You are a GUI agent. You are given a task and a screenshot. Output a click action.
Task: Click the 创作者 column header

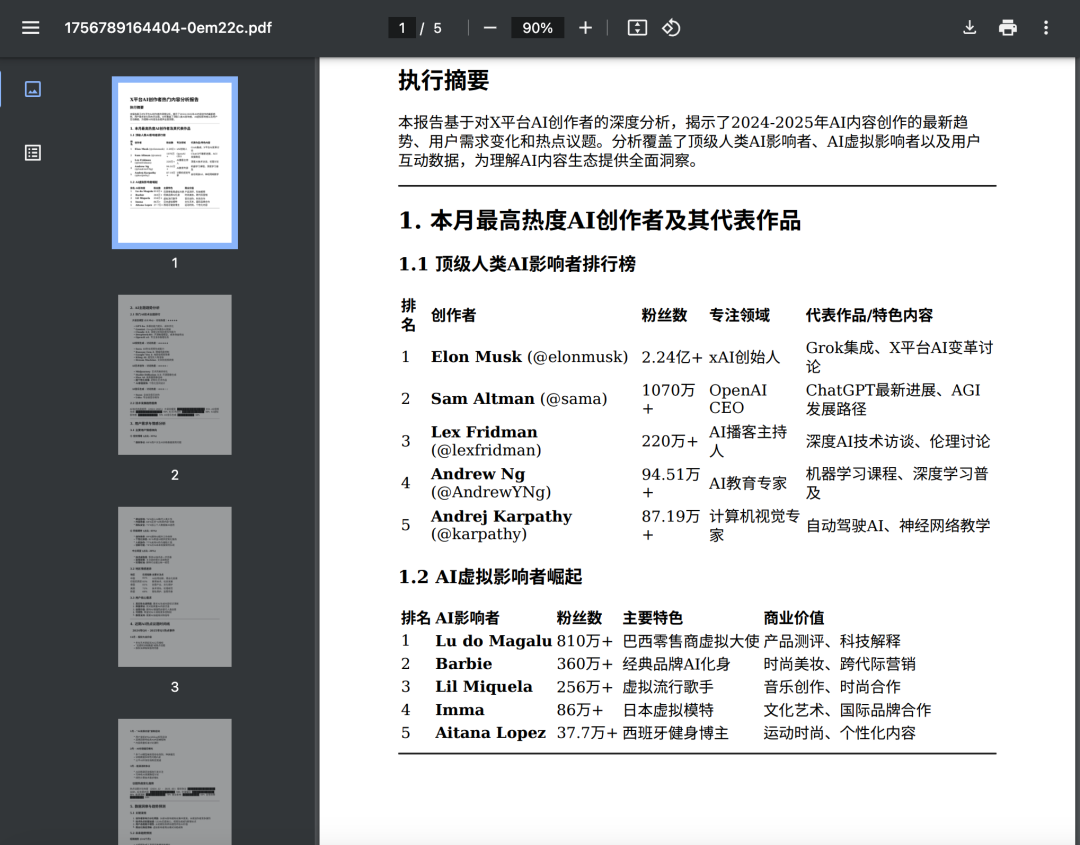453,315
